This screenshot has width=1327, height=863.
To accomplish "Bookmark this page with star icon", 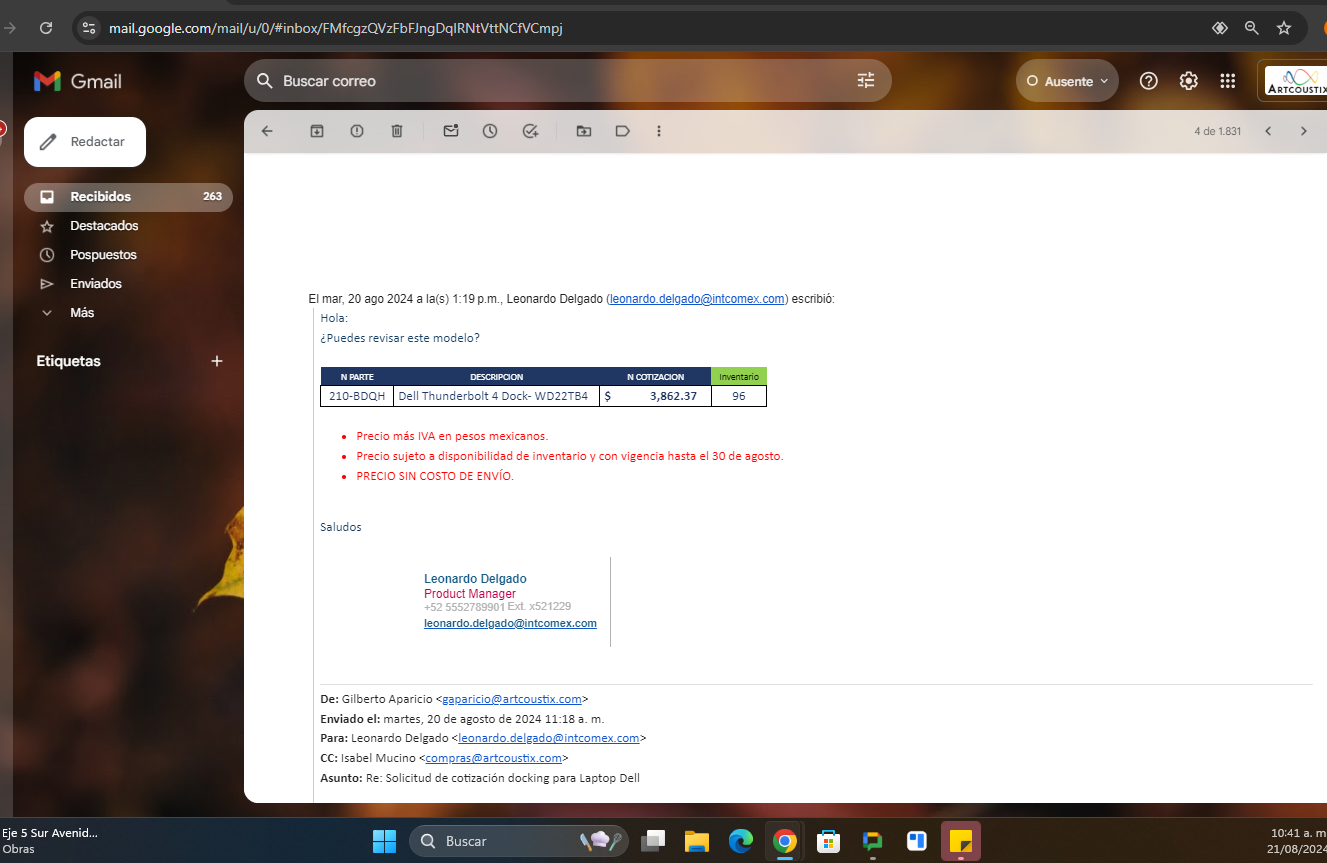I will coord(1284,28).
